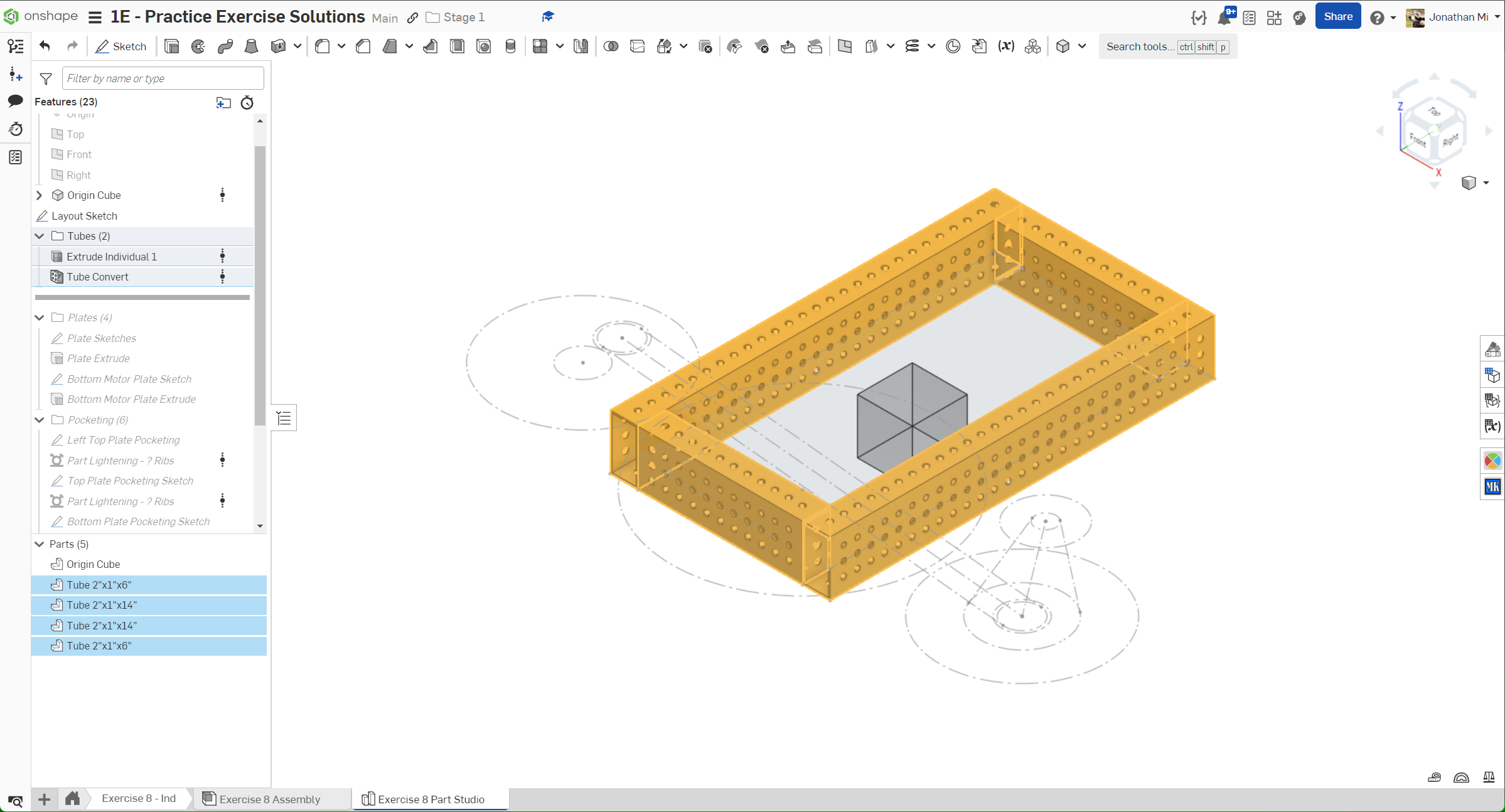
Task: Click the feature filter funnel icon
Action: click(x=46, y=78)
